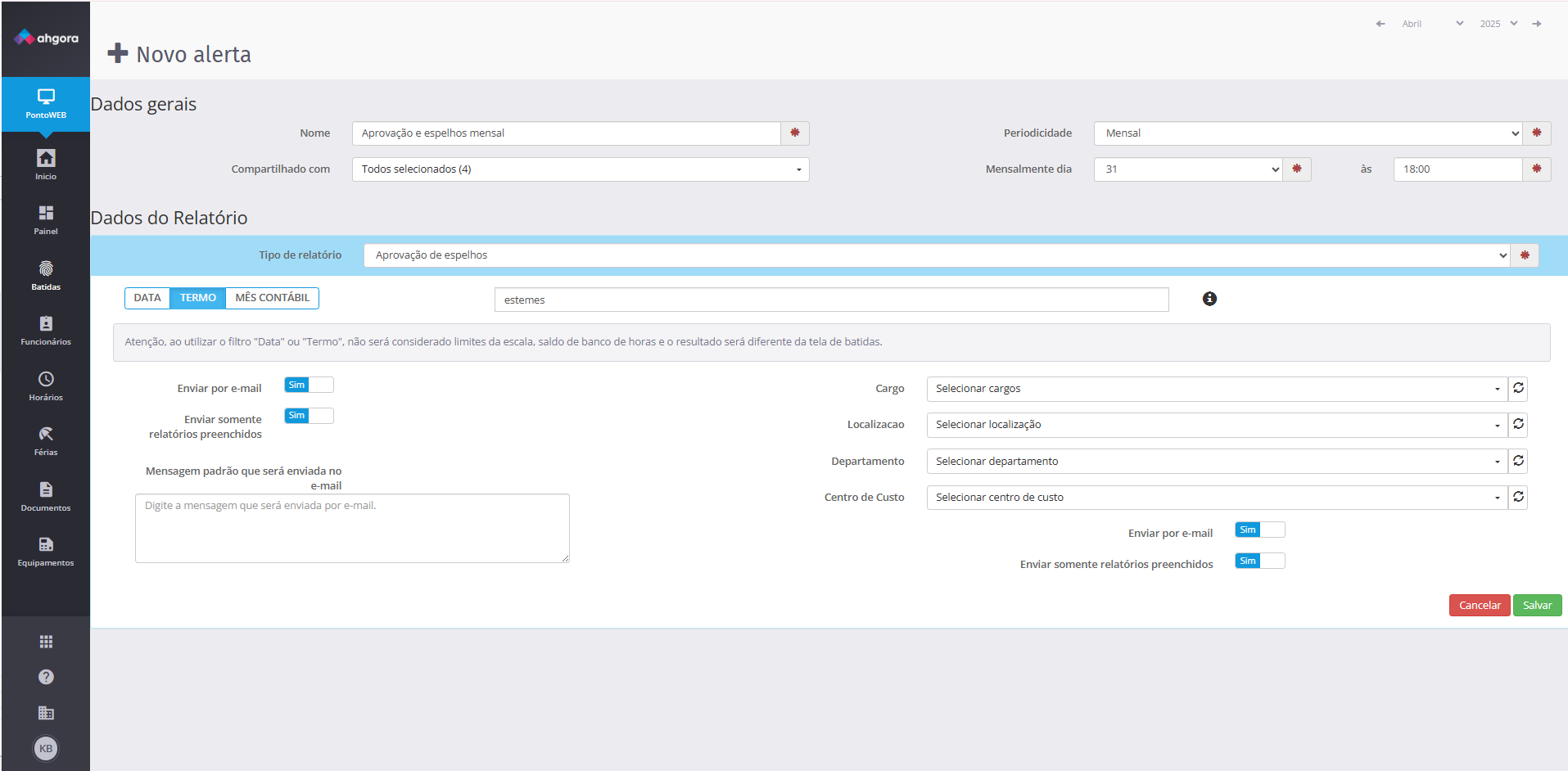Image resolution: width=1568 pixels, height=771 pixels.
Task: Click the termo field containing estemes
Action: 831,300
